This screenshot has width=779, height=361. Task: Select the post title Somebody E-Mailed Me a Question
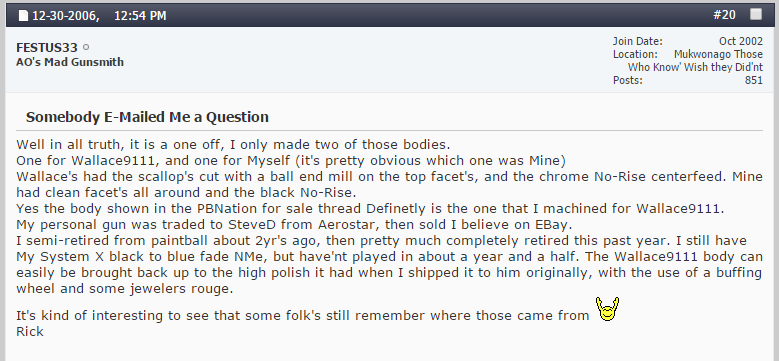click(147, 117)
